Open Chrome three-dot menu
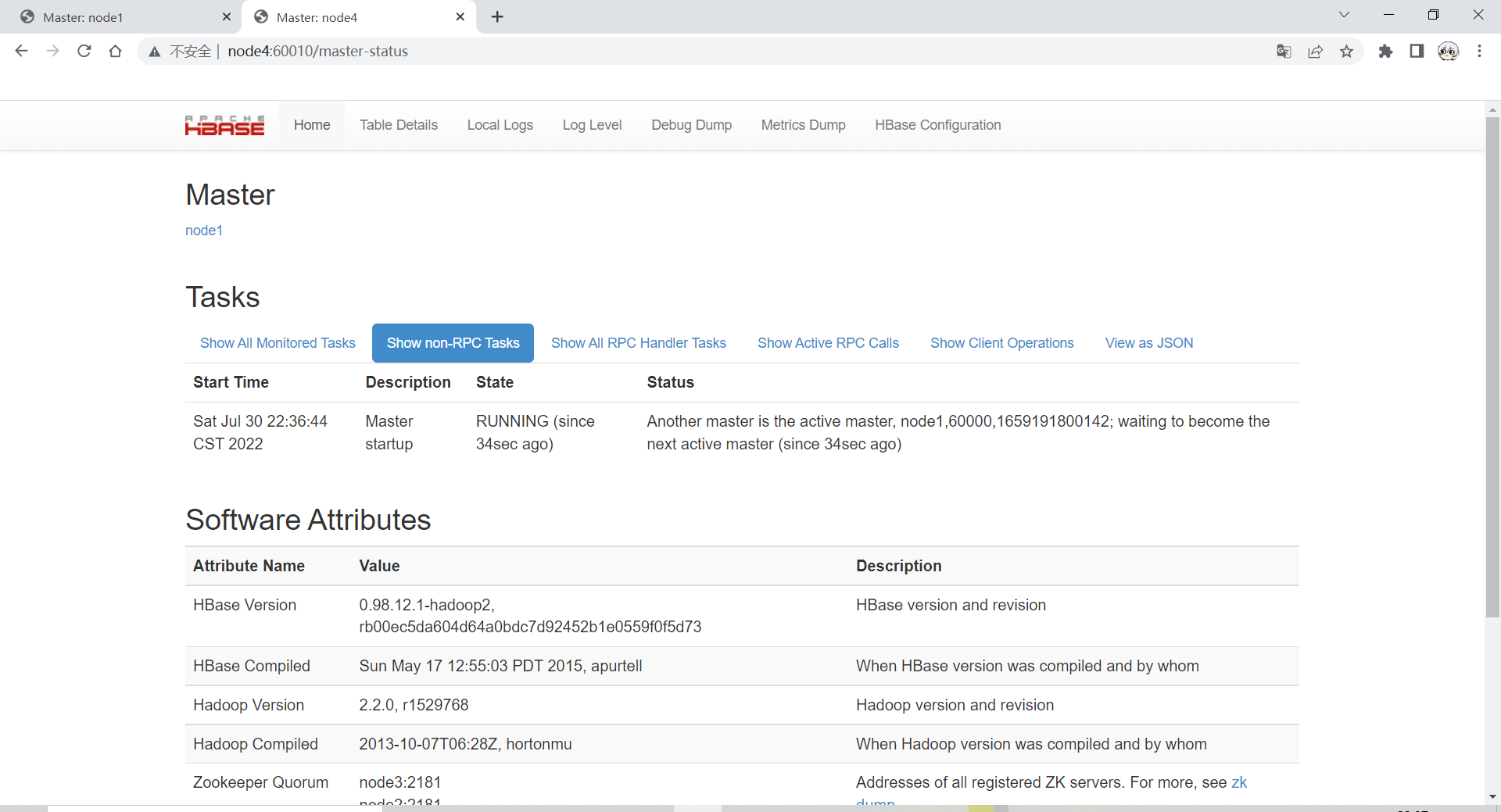Image resolution: width=1501 pixels, height=812 pixels. click(1479, 52)
